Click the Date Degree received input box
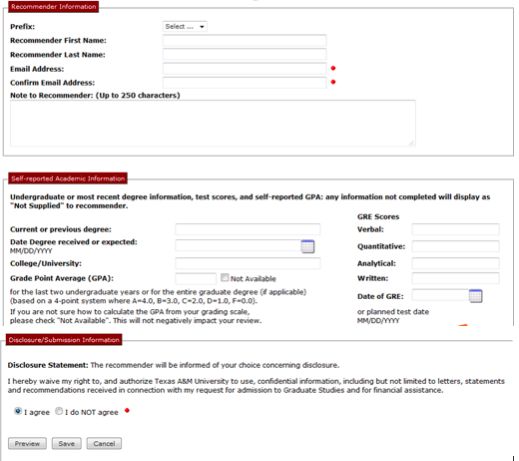The height and width of the screenshot is (461, 519). tap(238, 246)
